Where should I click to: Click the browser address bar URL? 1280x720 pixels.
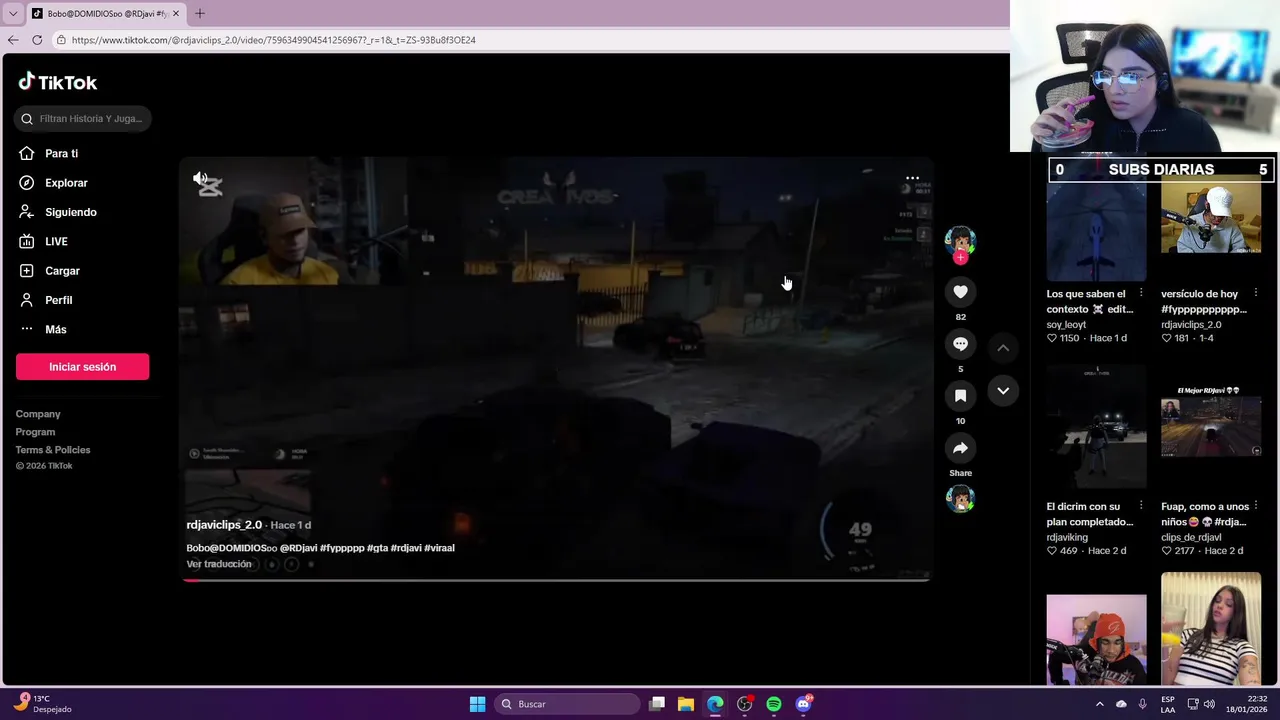273,40
